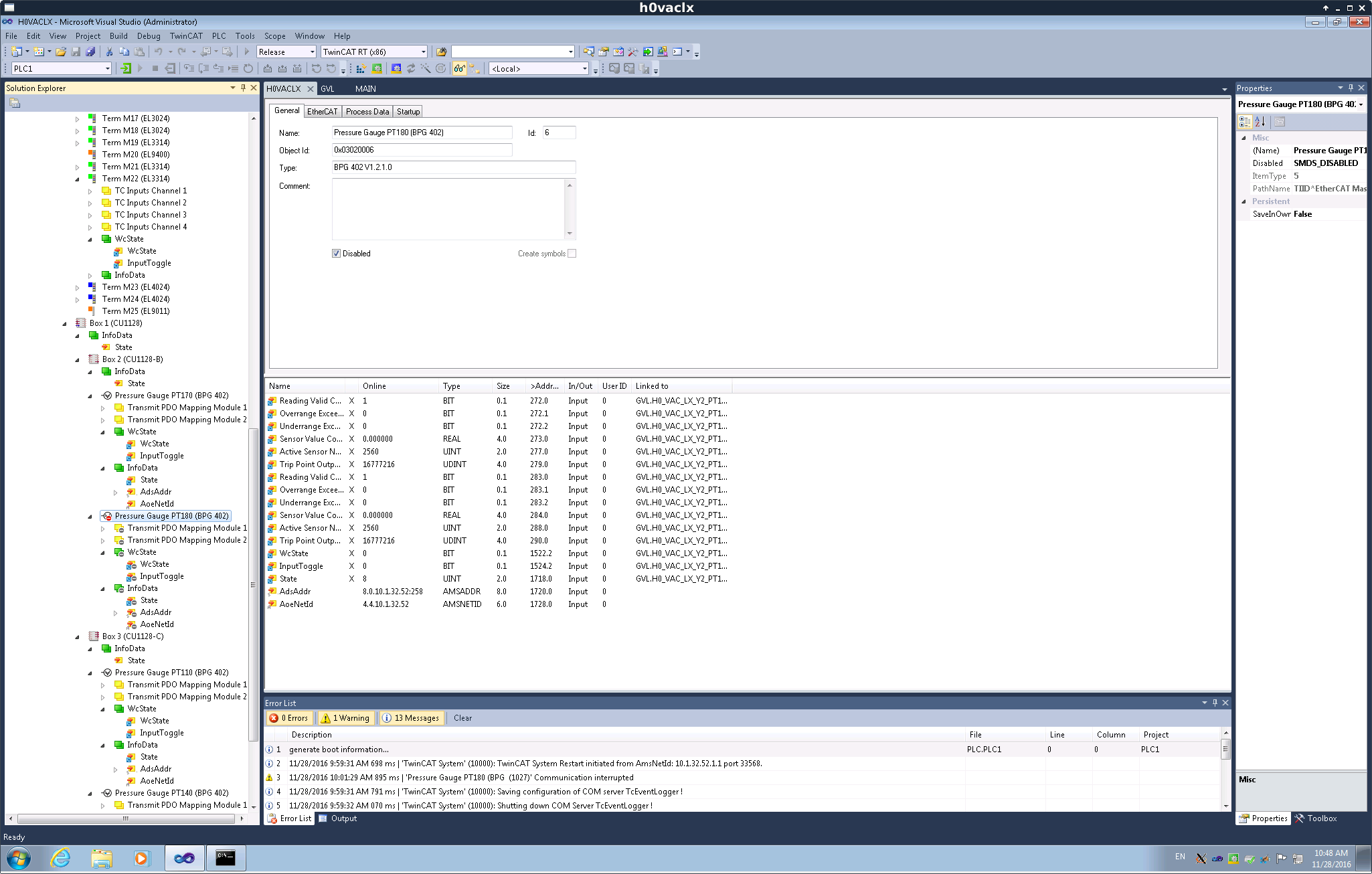Pin the Solution Explorer panel
Viewport: 1372px width, 874px height.
[x=243, y=88]
